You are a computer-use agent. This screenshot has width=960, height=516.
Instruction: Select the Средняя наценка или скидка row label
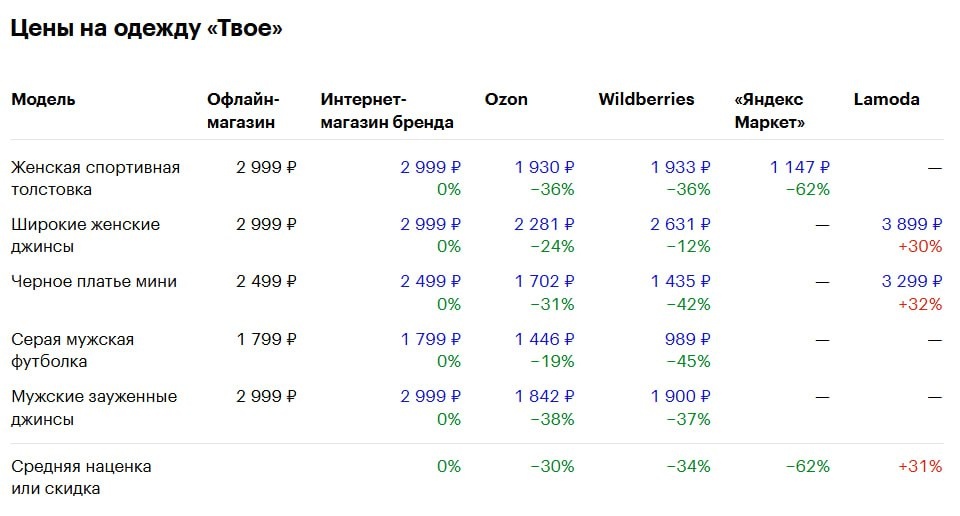81,477
